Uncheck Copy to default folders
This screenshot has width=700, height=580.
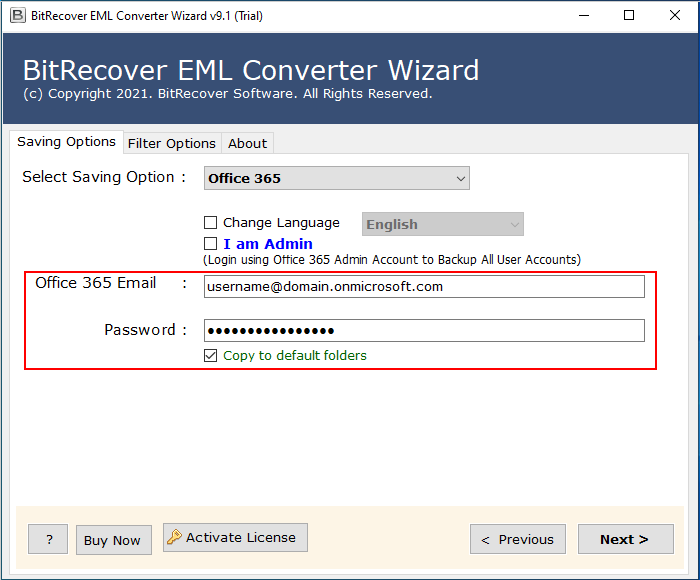[x=211, y=355]
